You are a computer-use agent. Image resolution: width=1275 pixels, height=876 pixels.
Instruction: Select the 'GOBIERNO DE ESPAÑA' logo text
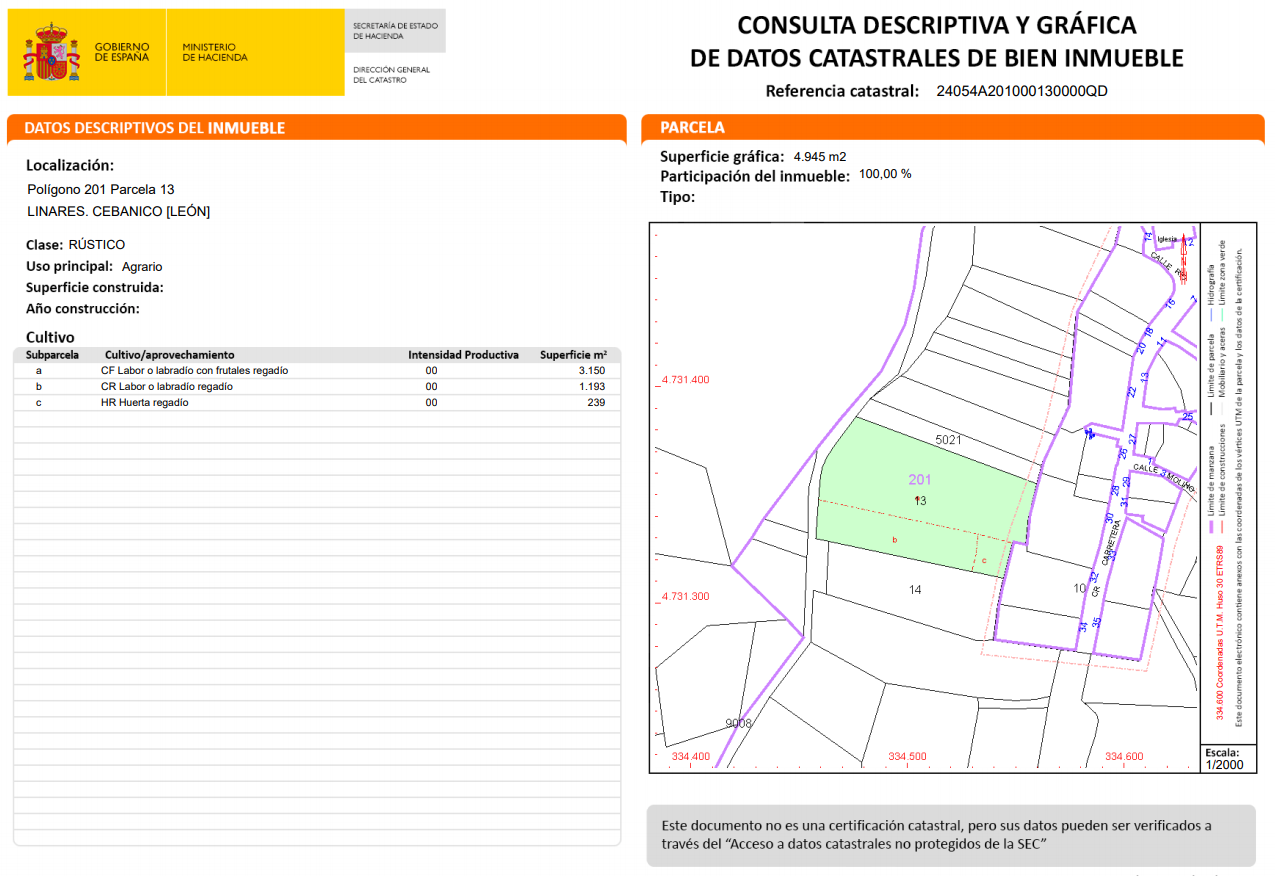[x=122, y=52]
